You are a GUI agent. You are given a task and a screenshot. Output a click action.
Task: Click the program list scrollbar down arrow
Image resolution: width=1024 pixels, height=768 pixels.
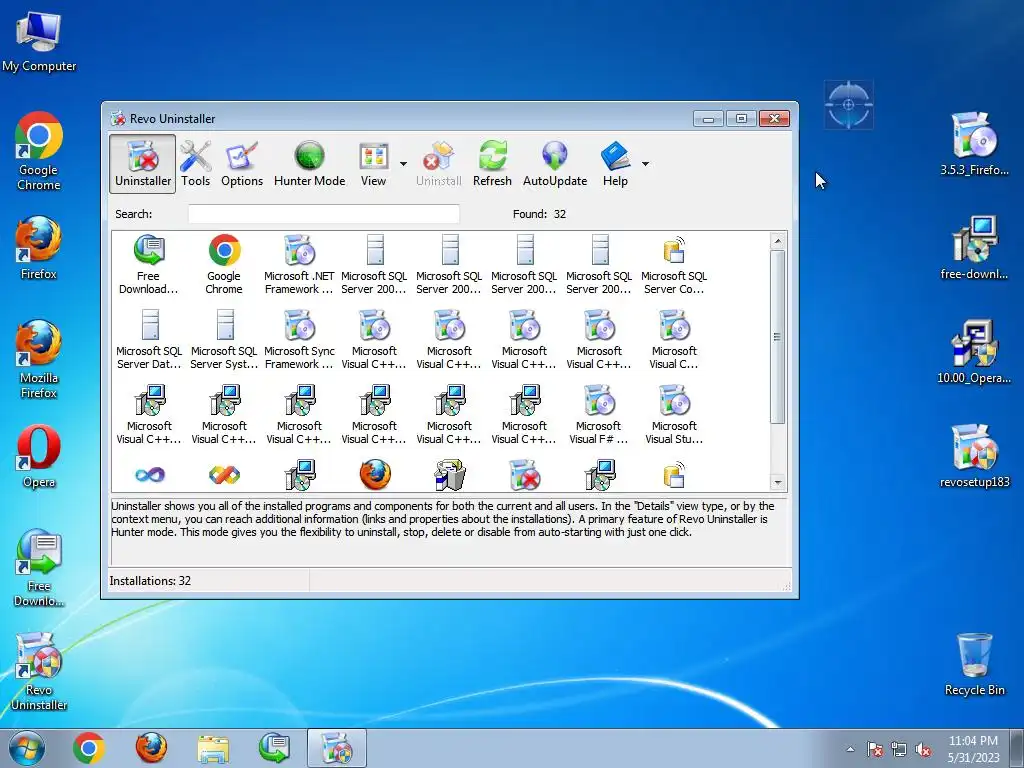point(777,483)
